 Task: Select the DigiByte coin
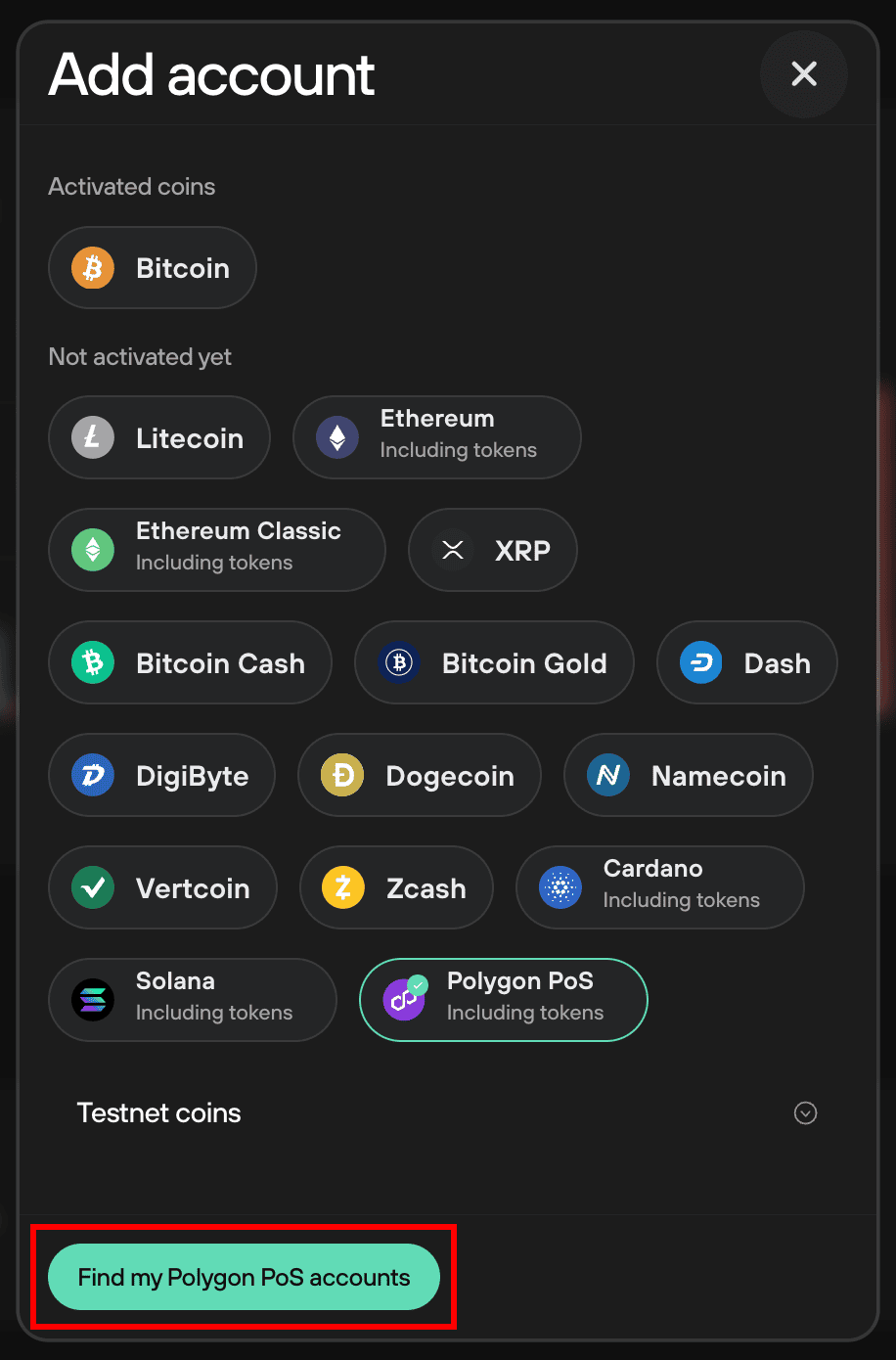161,775
